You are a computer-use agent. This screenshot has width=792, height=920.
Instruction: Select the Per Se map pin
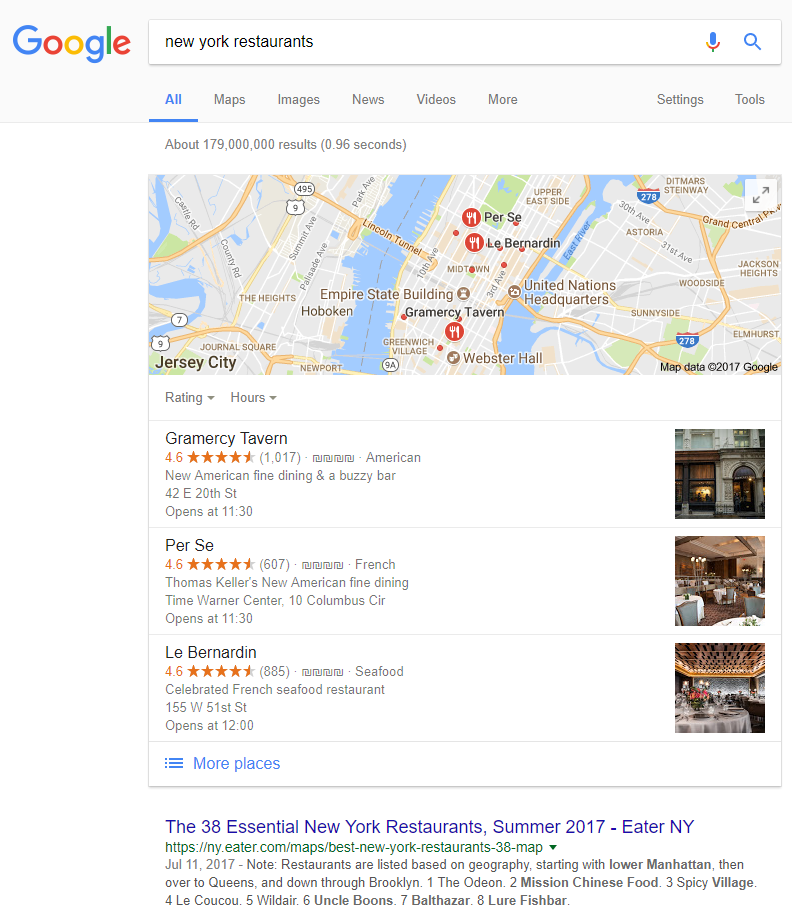[x=471, y=218]
